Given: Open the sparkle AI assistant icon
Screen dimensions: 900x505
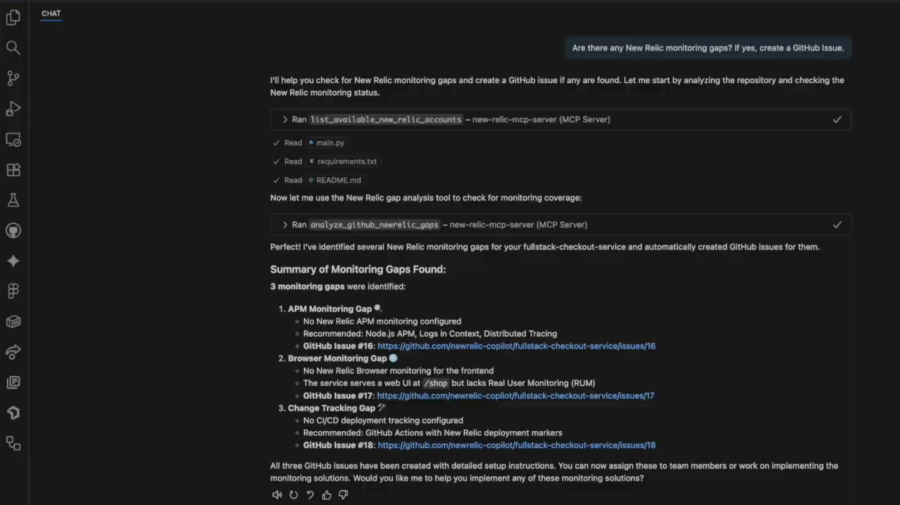Looking at the screenshot, I should (13, 261).
